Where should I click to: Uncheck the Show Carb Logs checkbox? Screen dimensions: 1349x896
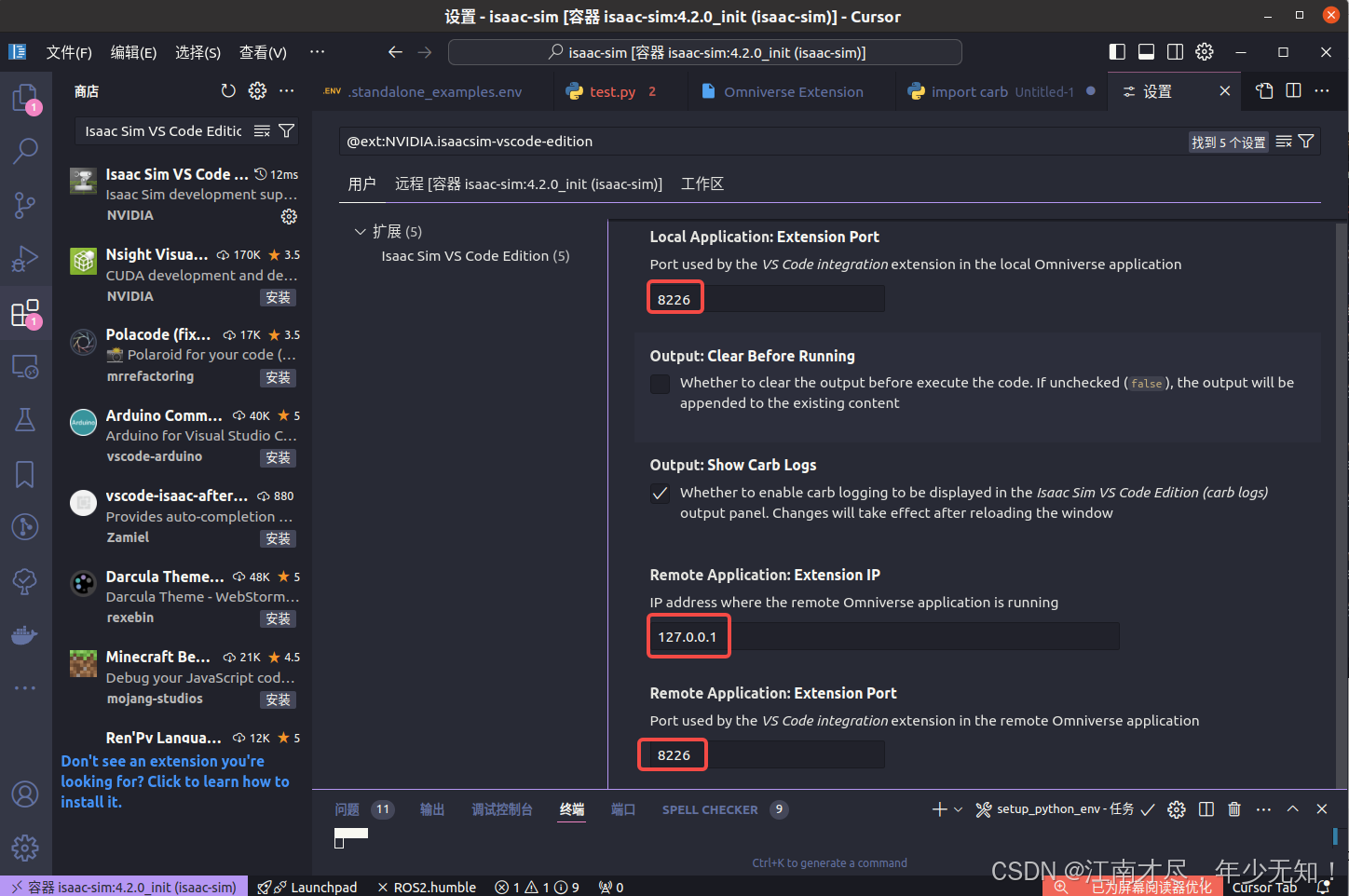(x=660, y=494)
